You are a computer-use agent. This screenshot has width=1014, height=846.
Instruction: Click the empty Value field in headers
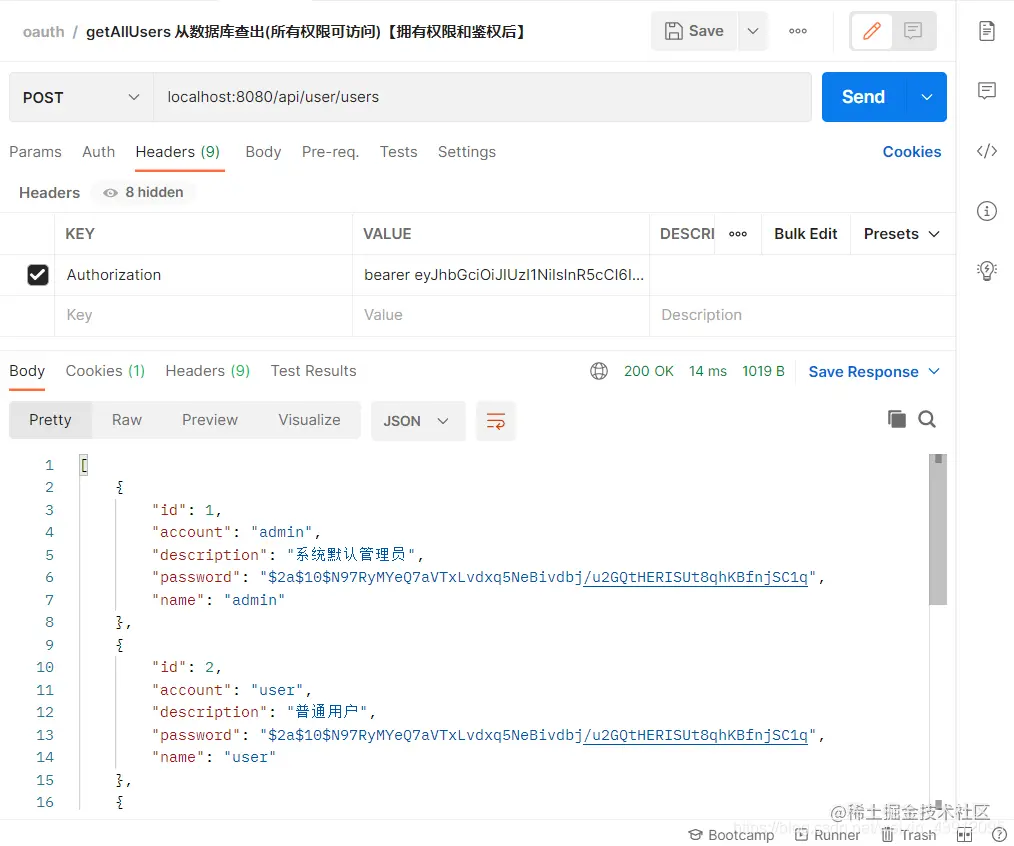point(501,315)
